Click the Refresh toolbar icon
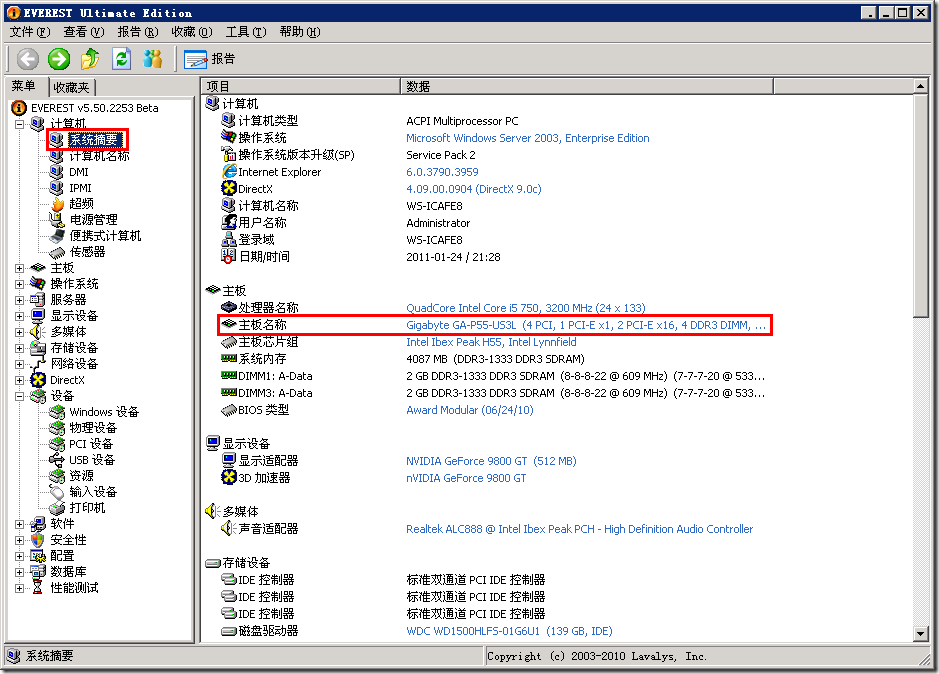 (122, 59)
